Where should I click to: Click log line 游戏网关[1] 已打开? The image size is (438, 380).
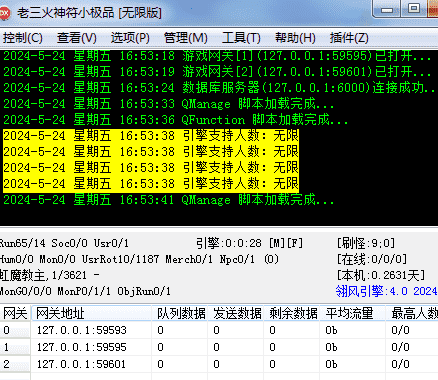(x=217, y=56)
